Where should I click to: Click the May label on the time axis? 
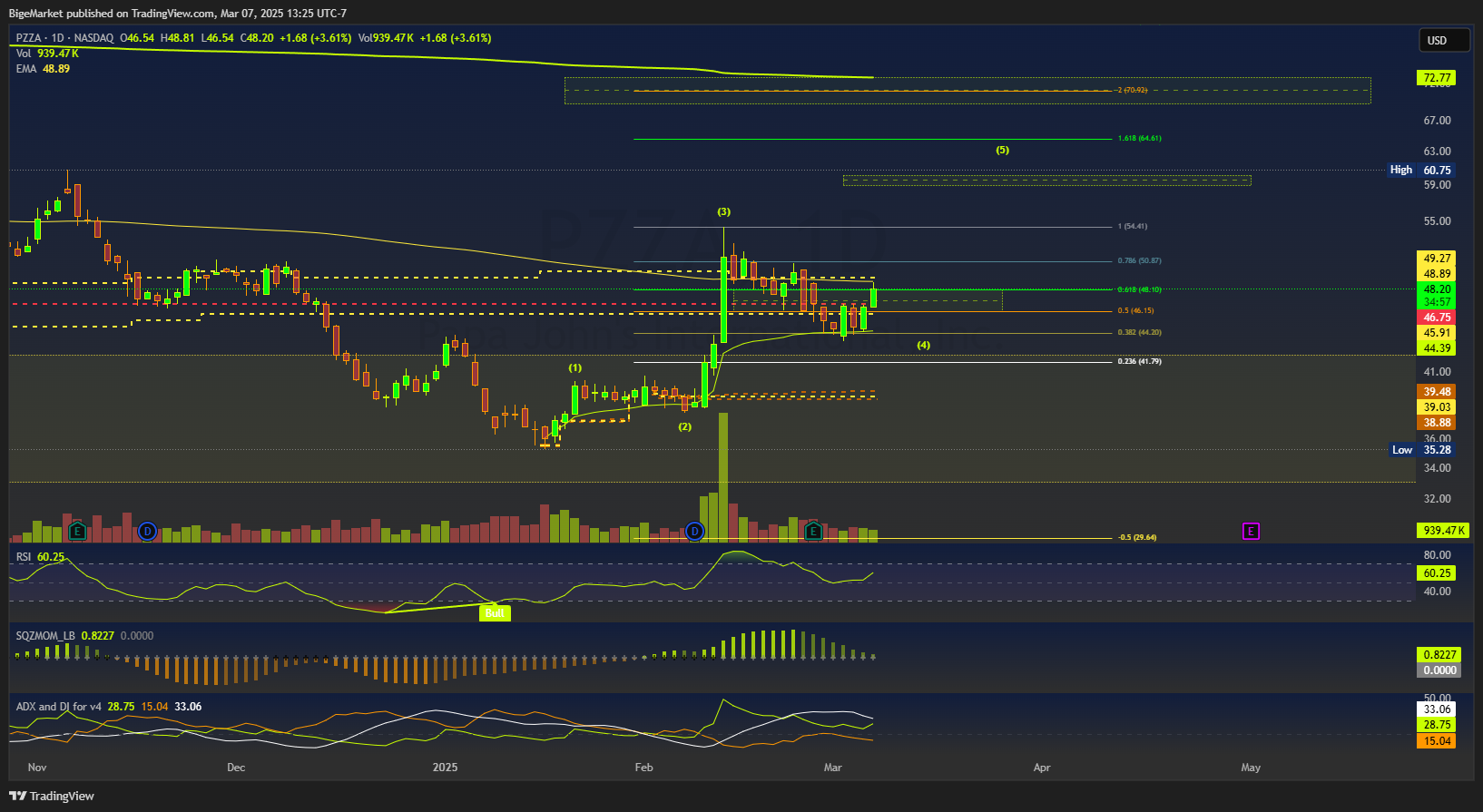coord(1251,768)
